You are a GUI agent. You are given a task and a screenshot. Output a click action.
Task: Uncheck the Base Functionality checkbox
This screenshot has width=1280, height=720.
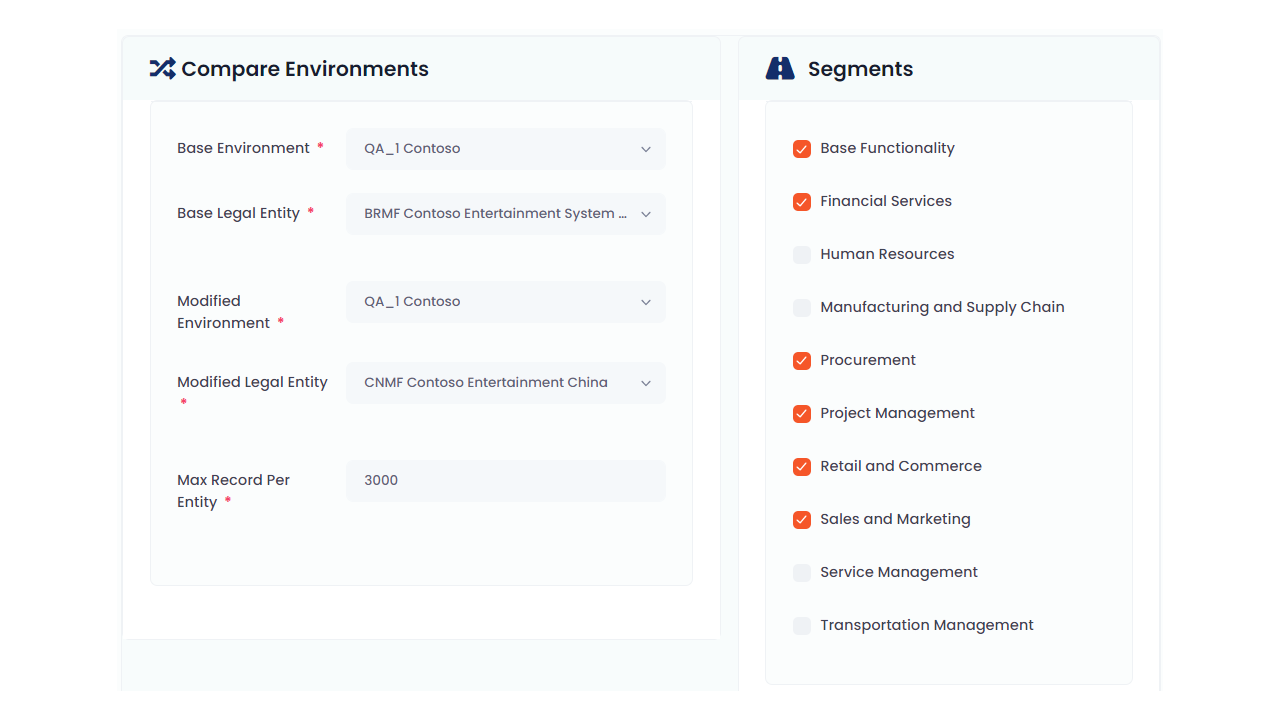pos(802,149)
